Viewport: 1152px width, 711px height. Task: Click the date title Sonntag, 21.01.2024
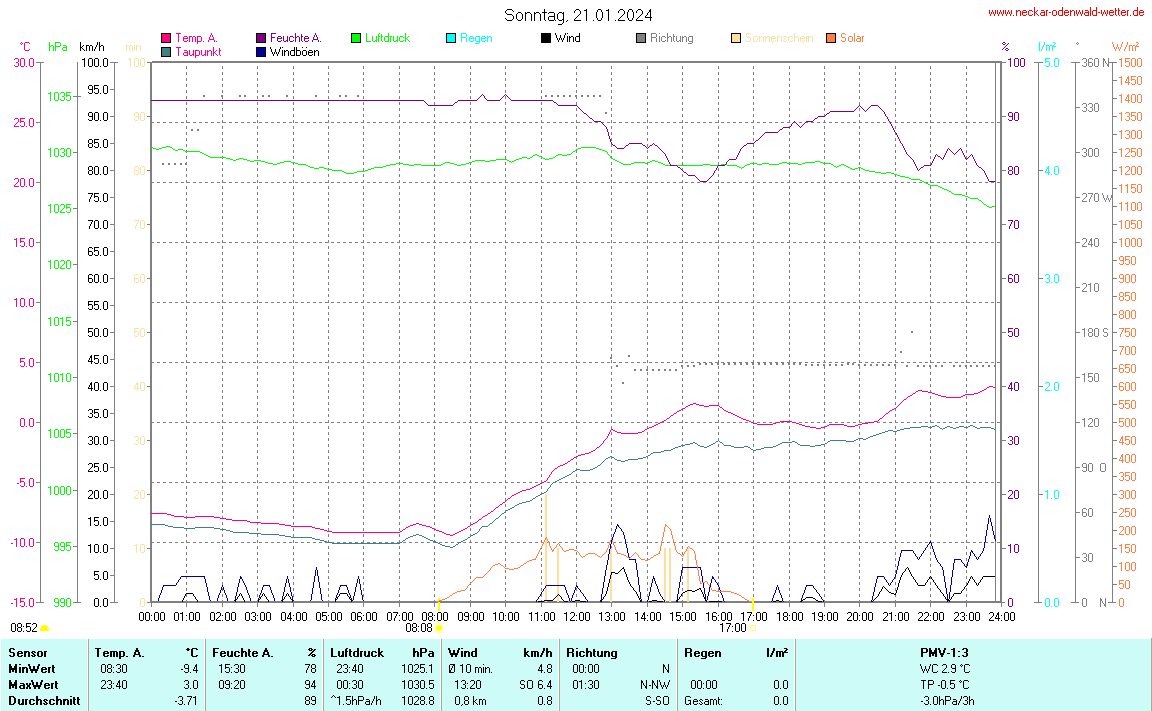click(x=578, y=15)
